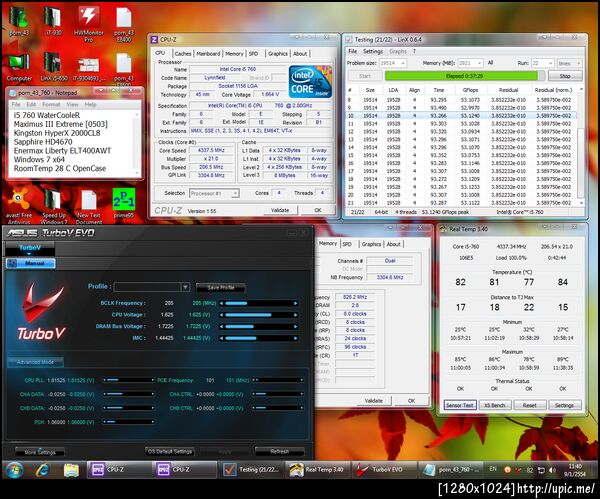600x499 pixels.
Task: Adjust DRAM Bus Voltage slider
Action: (x=259, y=327)
